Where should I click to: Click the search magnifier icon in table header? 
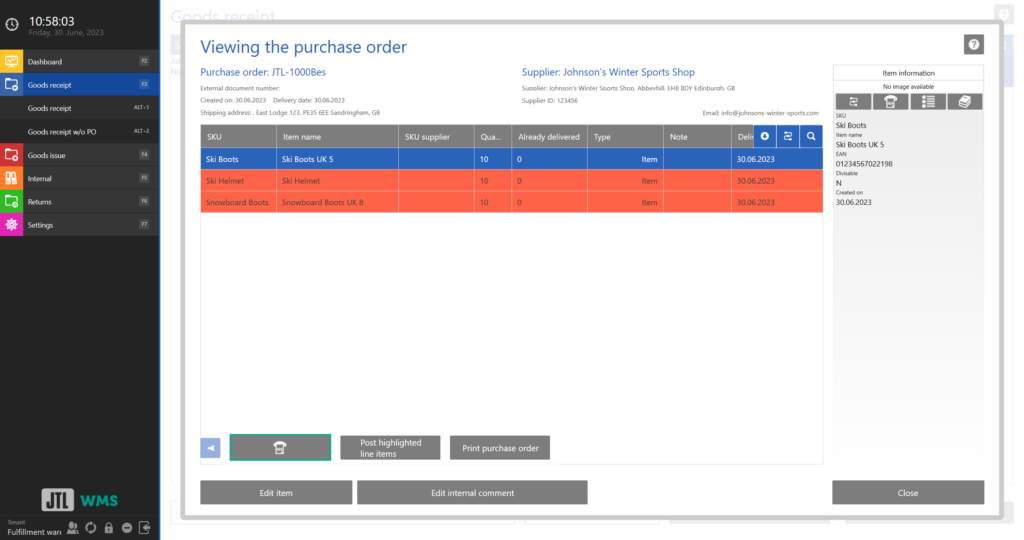[811, 137]
